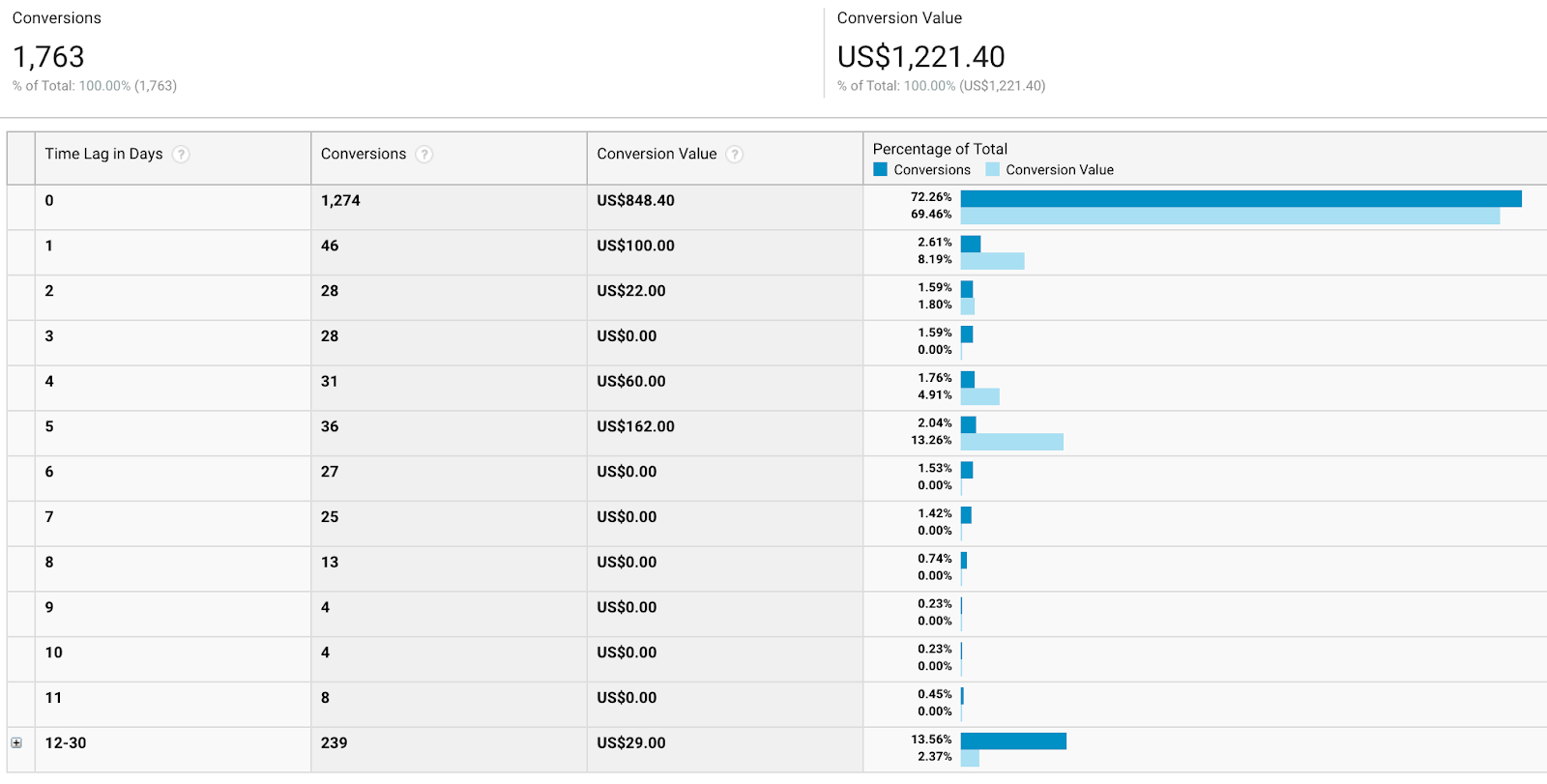The image size is (1547, 784).
Task: Click the time lag 9 row label
Action: coord(49,608)
